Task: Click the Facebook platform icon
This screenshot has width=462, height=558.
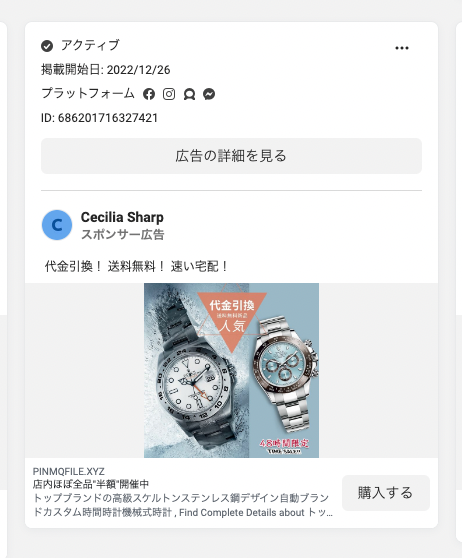Action: [x=149, y=94]
